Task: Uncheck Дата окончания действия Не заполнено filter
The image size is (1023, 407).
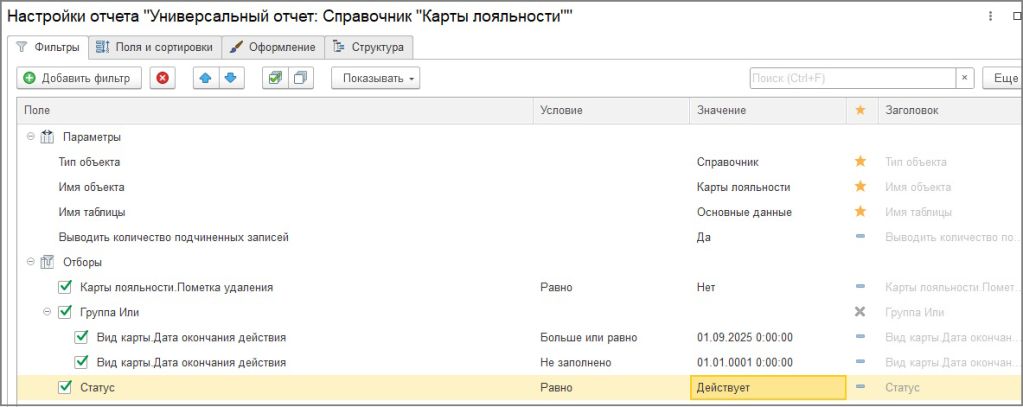Action: 81,362
